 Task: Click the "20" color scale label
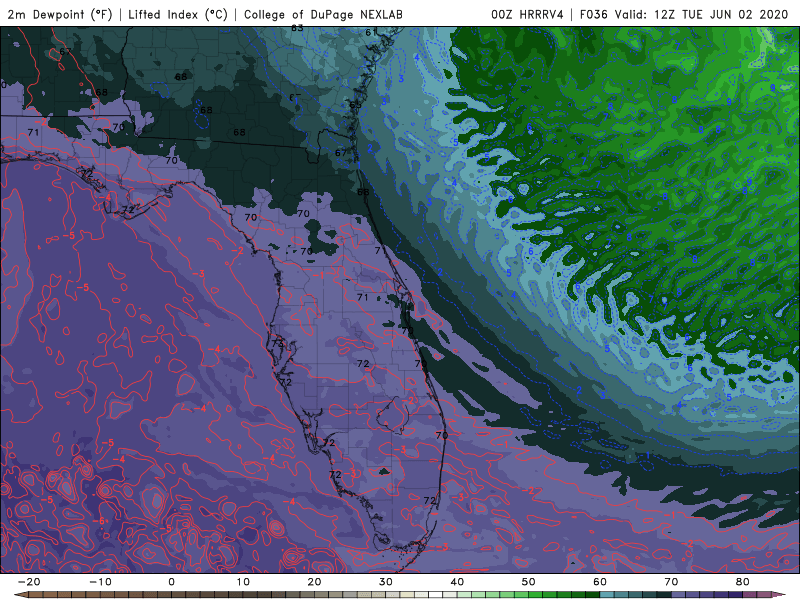click(x=314, y=582)
